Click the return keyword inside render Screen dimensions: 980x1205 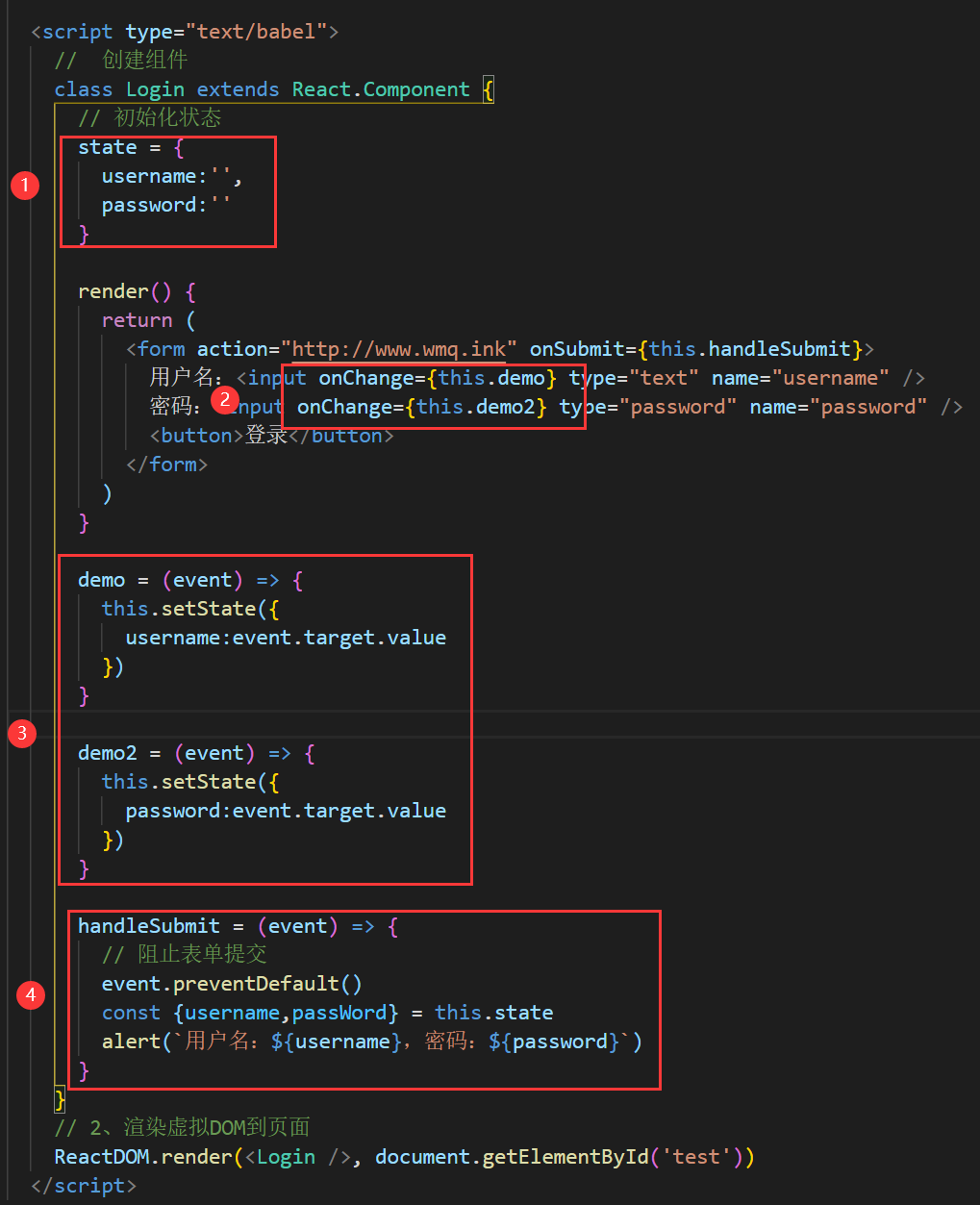[x=137, y=320]
